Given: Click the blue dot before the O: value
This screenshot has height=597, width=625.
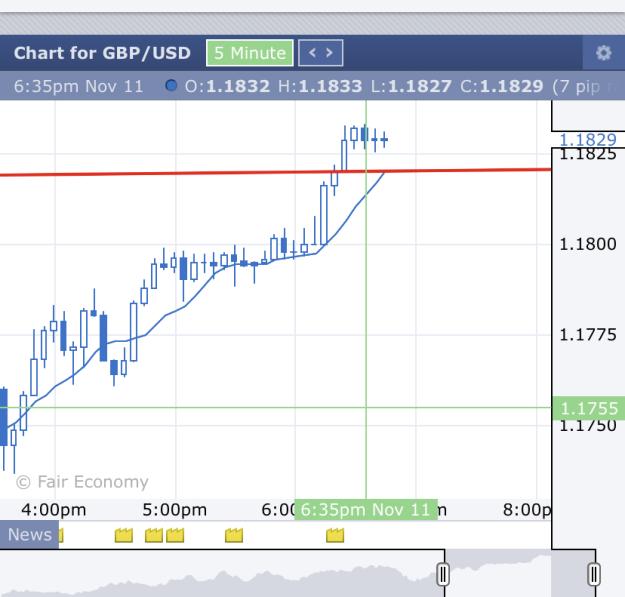Looking at the screenshot, I should (x=171, y=86).
